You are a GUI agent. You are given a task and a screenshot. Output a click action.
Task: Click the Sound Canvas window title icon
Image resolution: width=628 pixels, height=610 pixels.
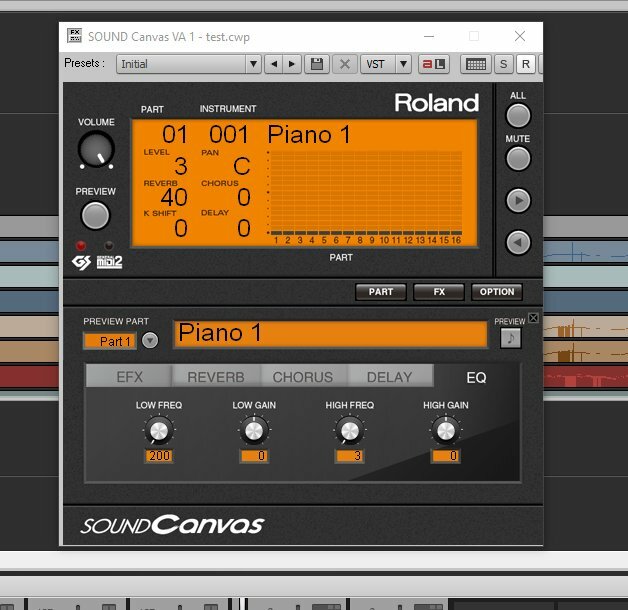pos(74,36)
